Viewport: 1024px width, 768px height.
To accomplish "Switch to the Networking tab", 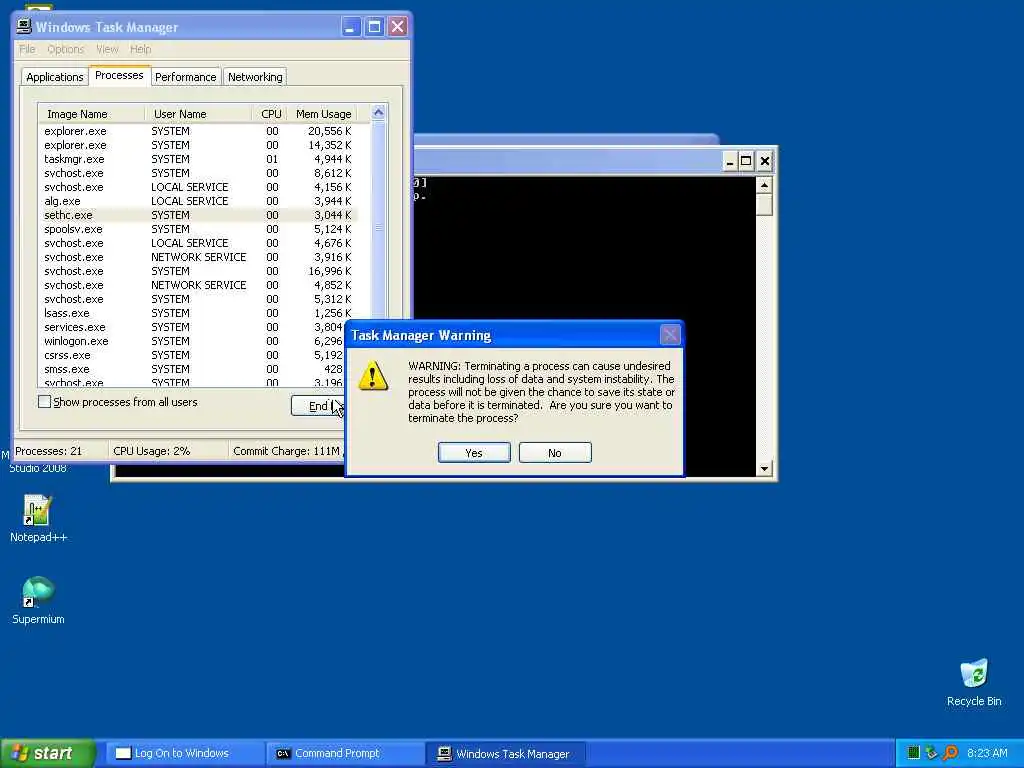I will click(255, 77).
